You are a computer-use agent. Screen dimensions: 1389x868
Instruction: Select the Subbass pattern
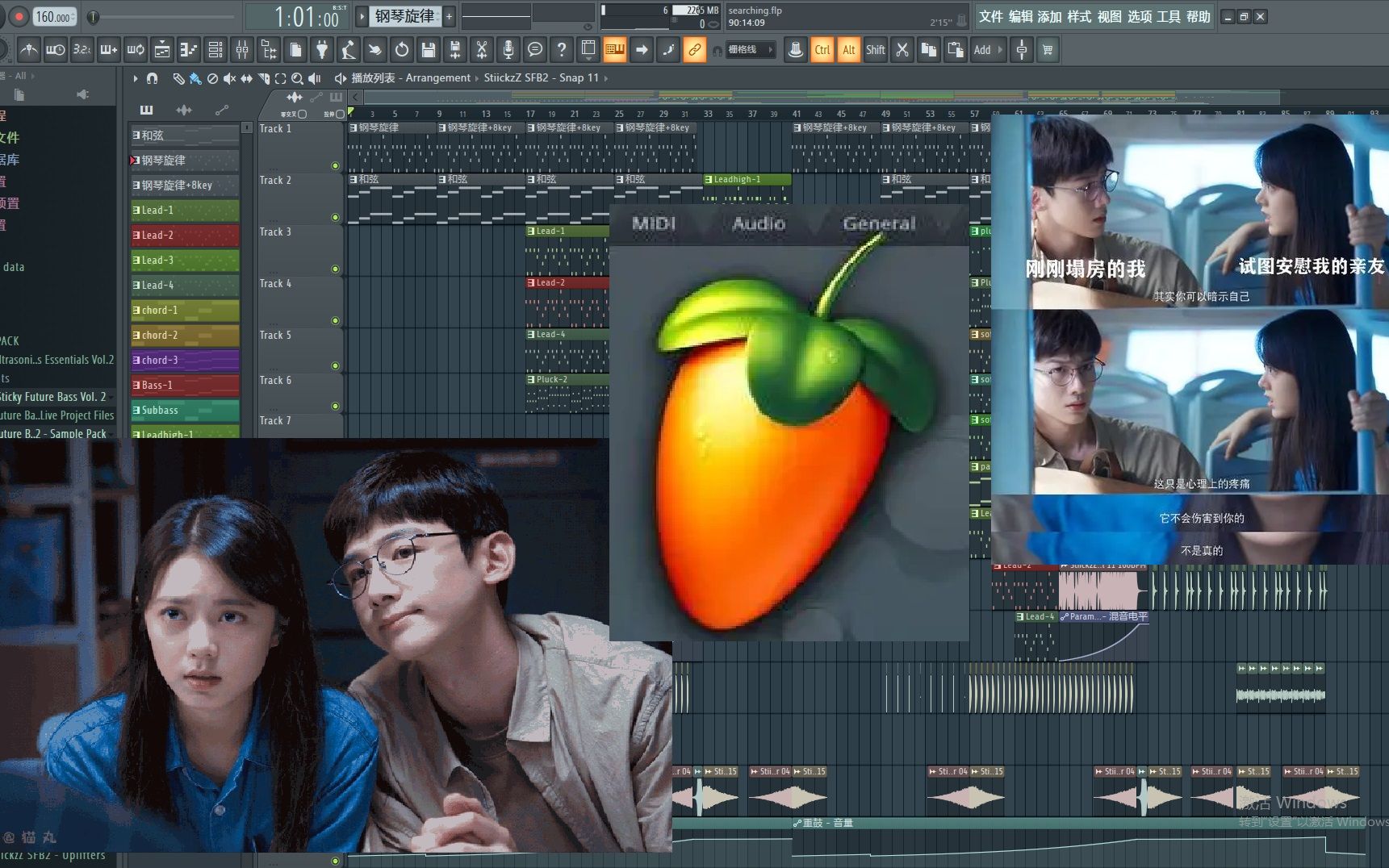(x=185, y=410)
